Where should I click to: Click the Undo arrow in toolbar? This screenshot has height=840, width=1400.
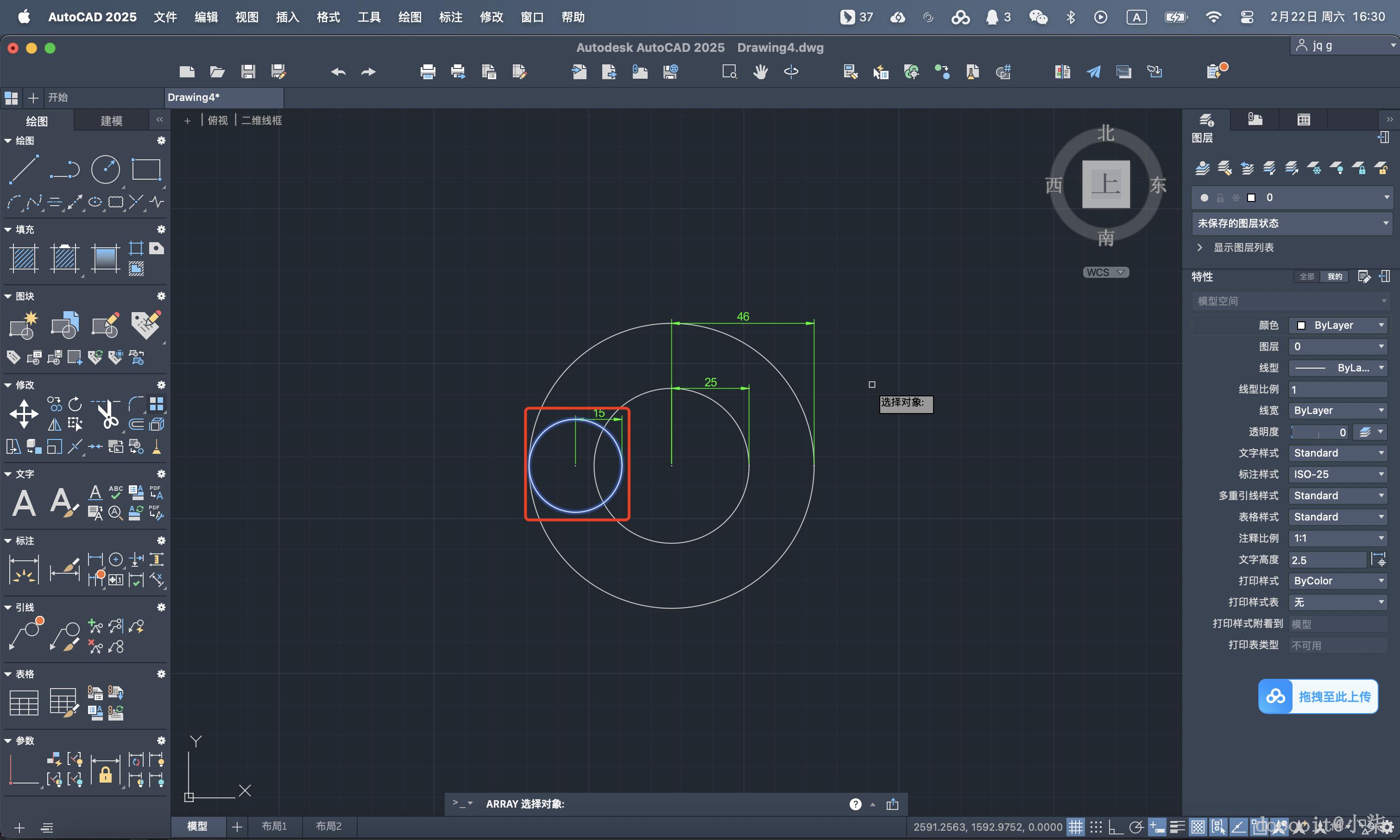click(x=338, y=72)
